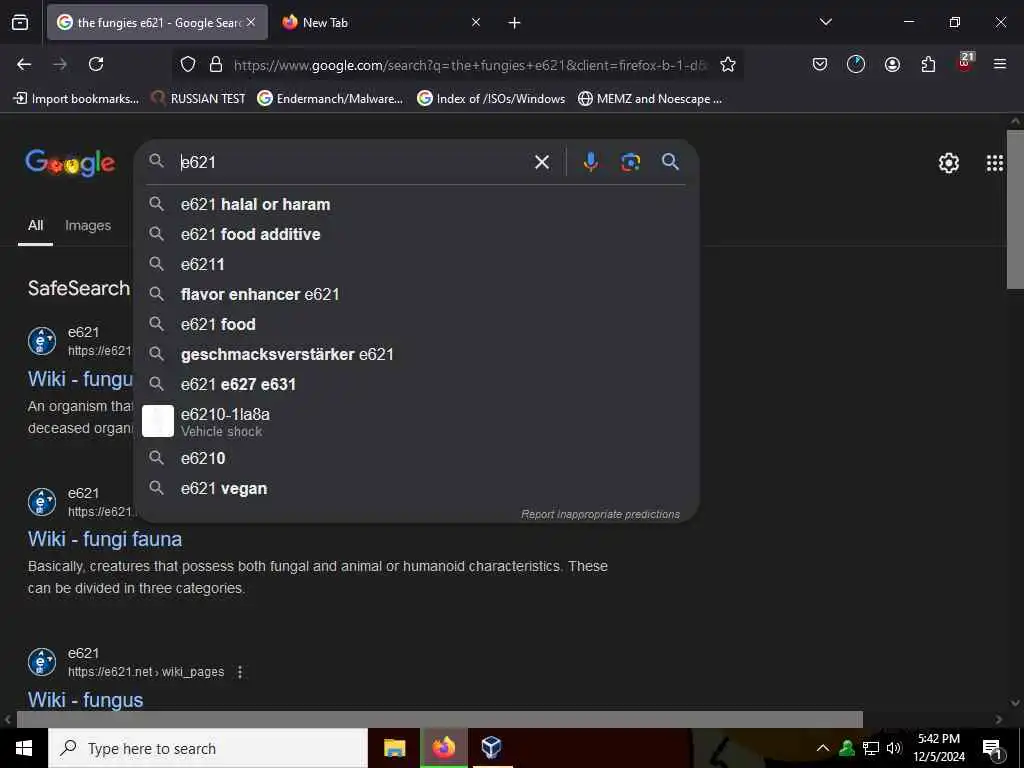
Task: Submit search using the magnifier button
Action: click(x=670, y=161)
